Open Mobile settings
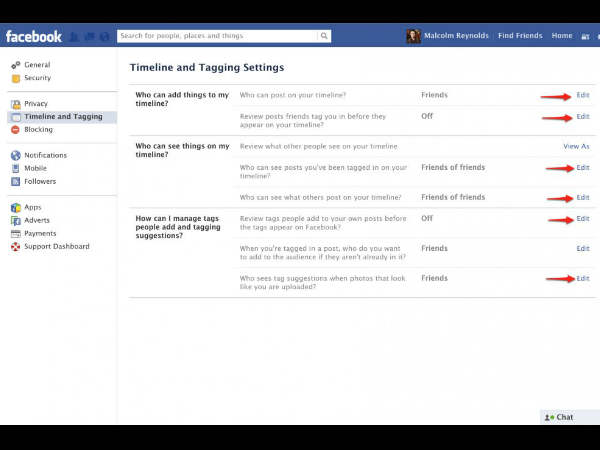 [x=36, y=168]
